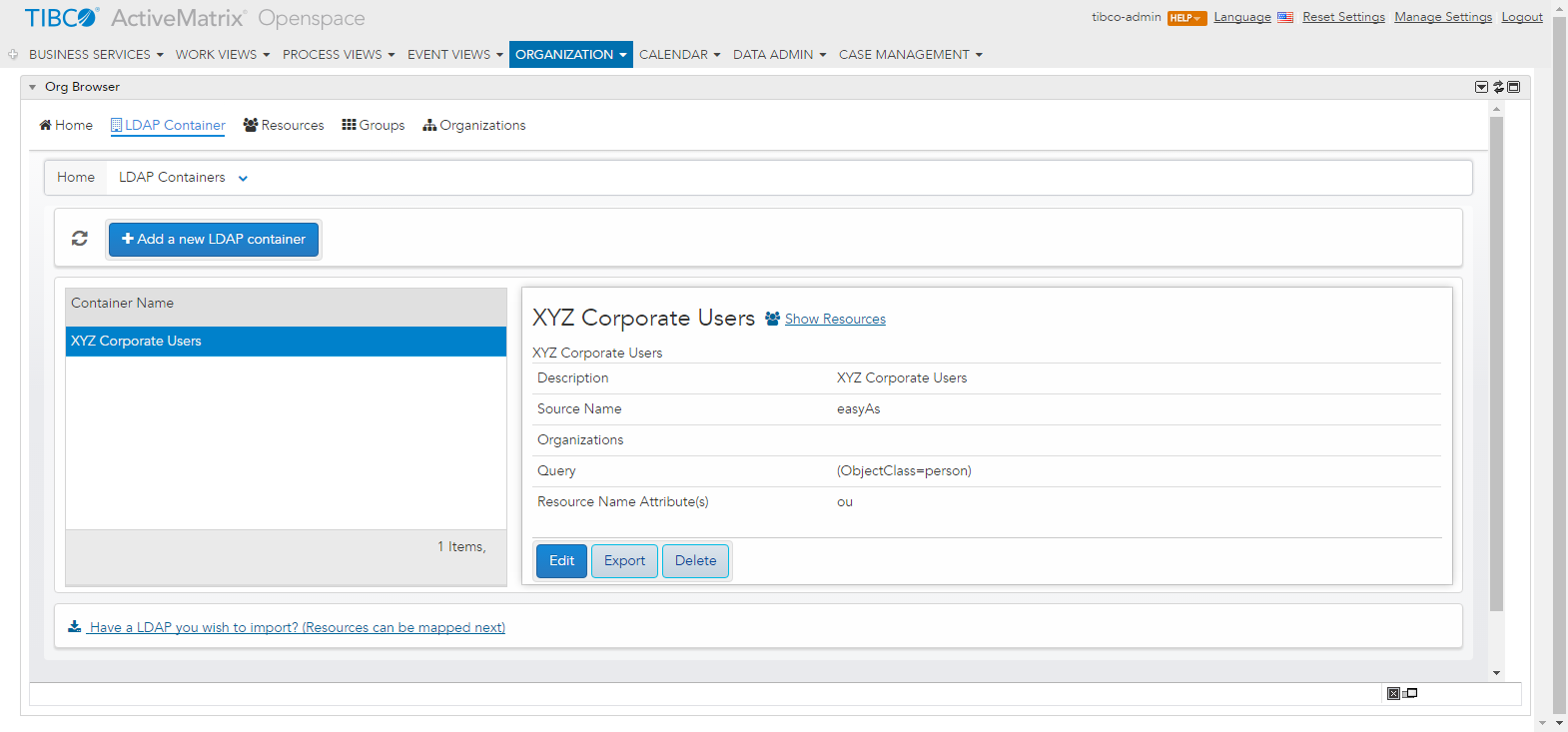Click the Logout link

[x=1522, y=17]
